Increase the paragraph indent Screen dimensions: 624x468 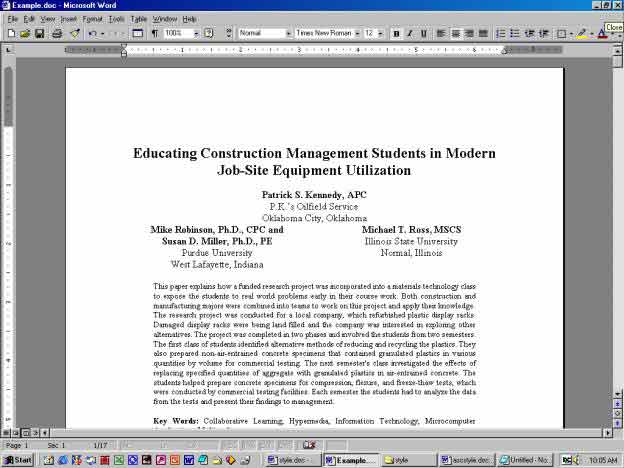(544, 34)
